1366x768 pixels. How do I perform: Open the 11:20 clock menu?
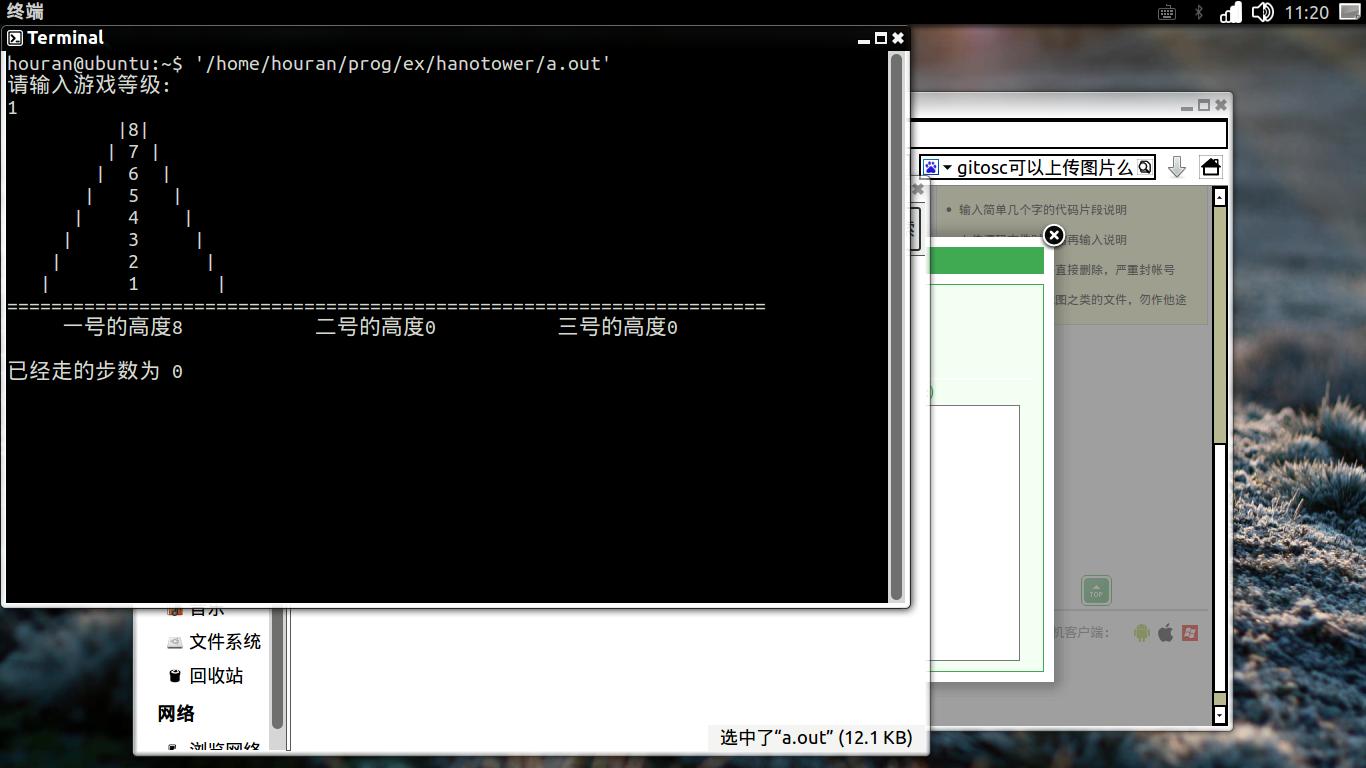(x=1306, y=12)
